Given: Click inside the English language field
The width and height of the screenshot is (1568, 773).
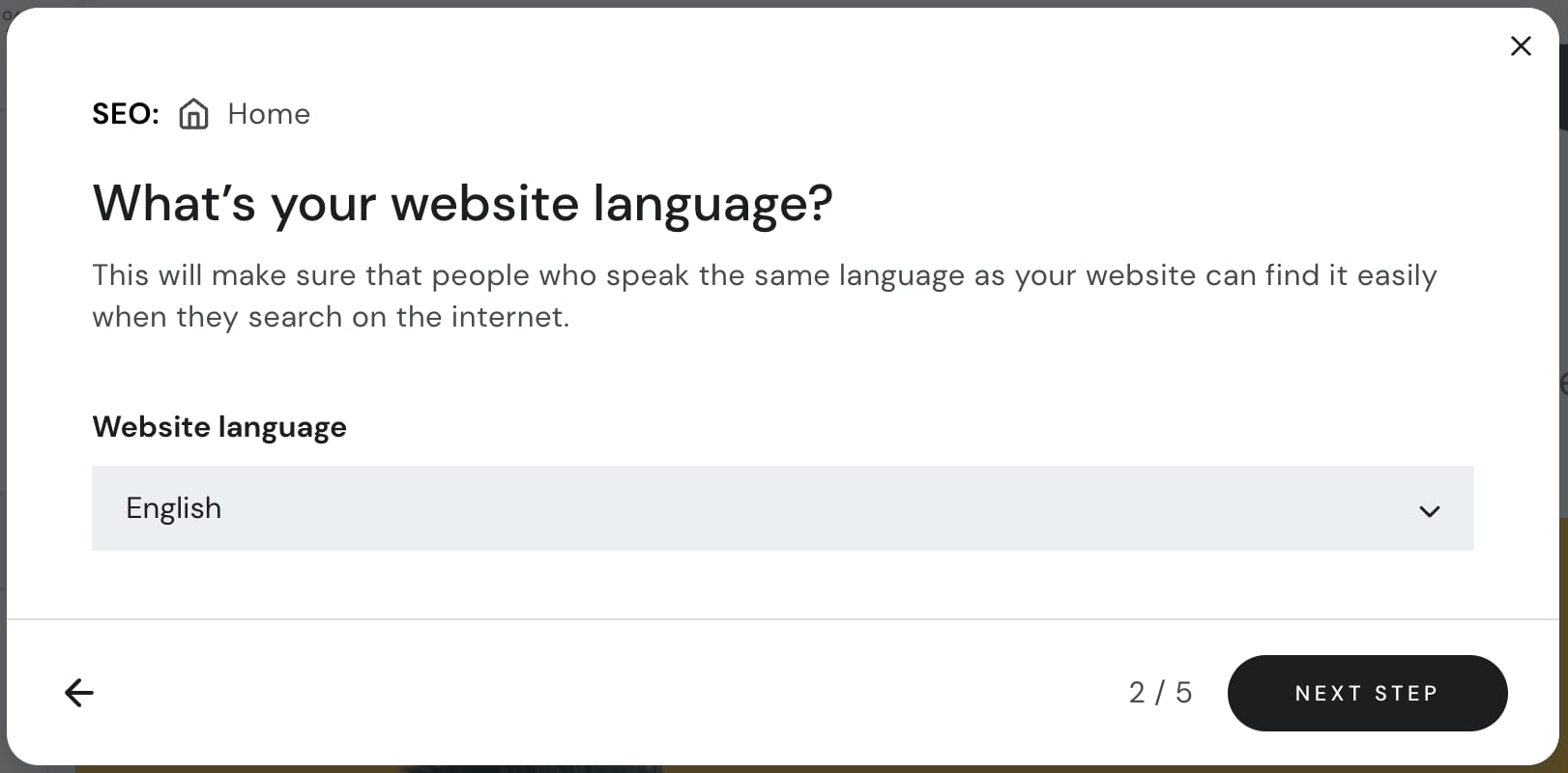Looking at the screenshot, I should [x=387, y=507].
